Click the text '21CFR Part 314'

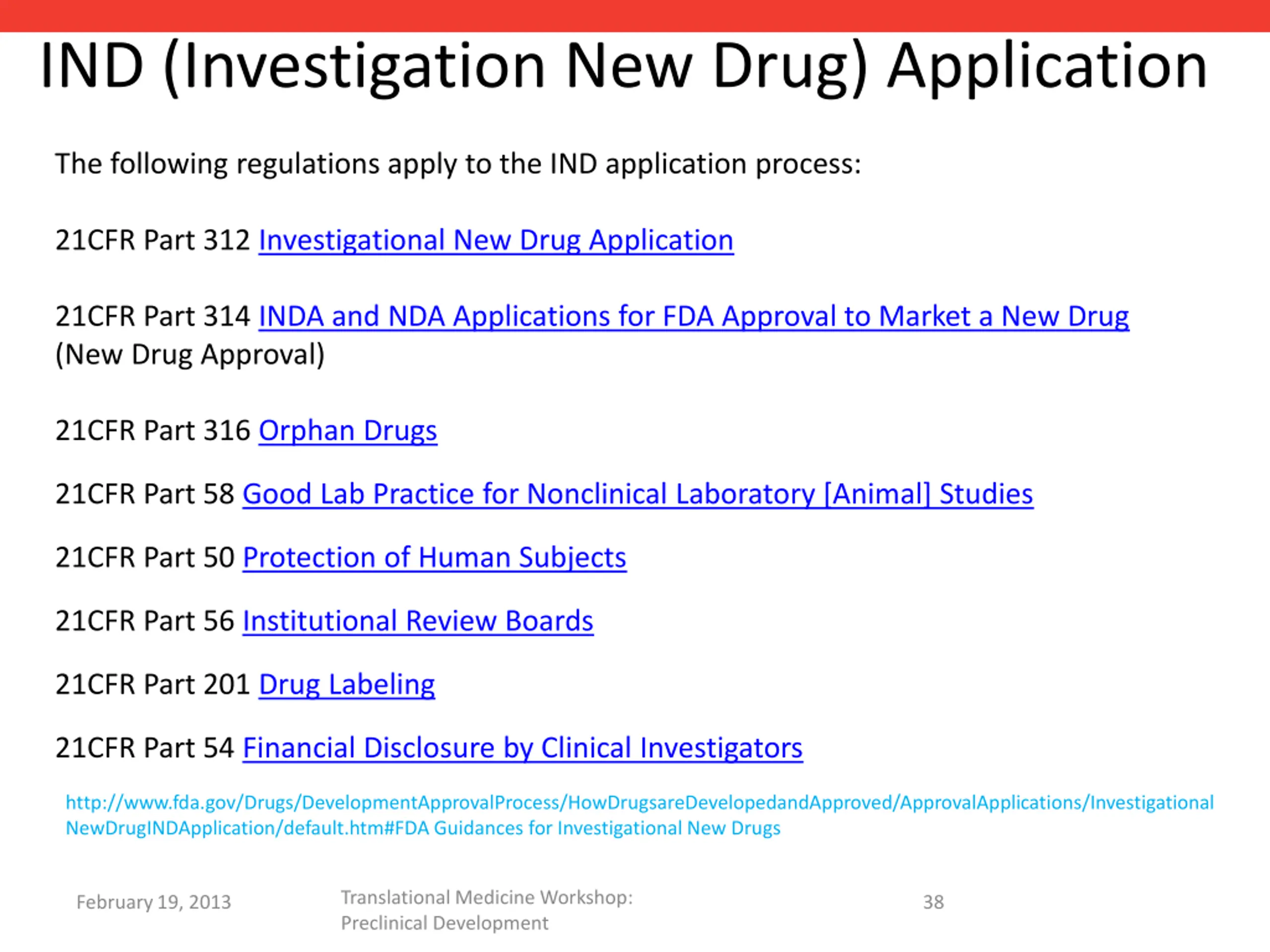pos(153,317)
